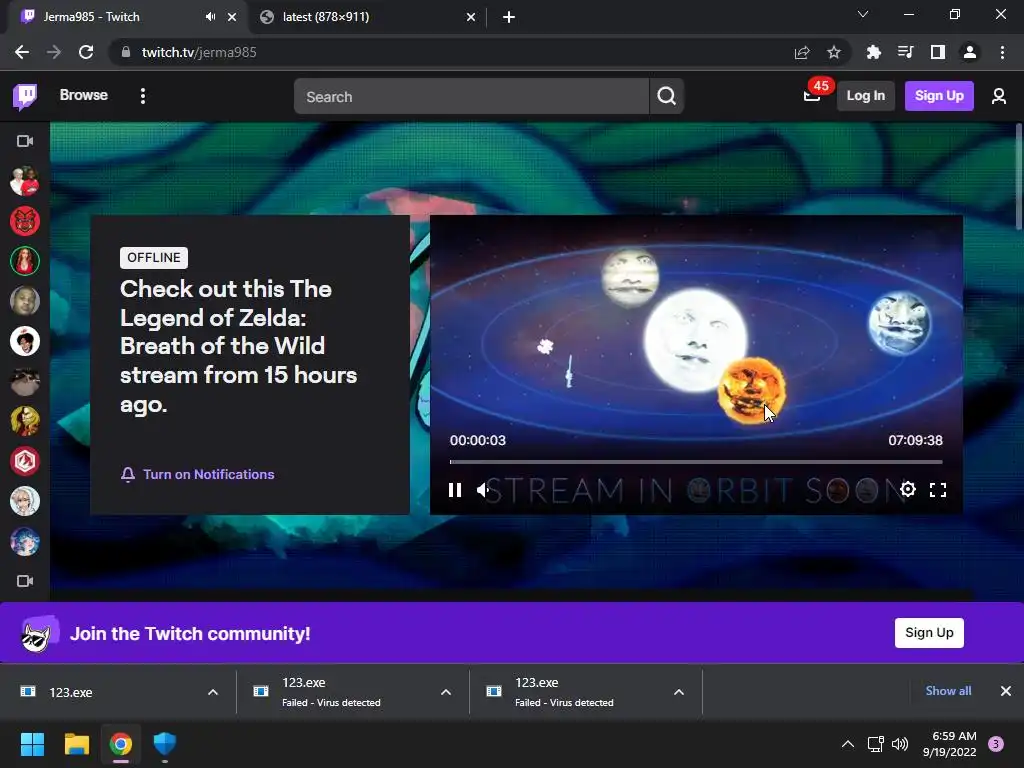Open the media controls icon
The width and height of the screenshot is (1024, 768).
905,52
